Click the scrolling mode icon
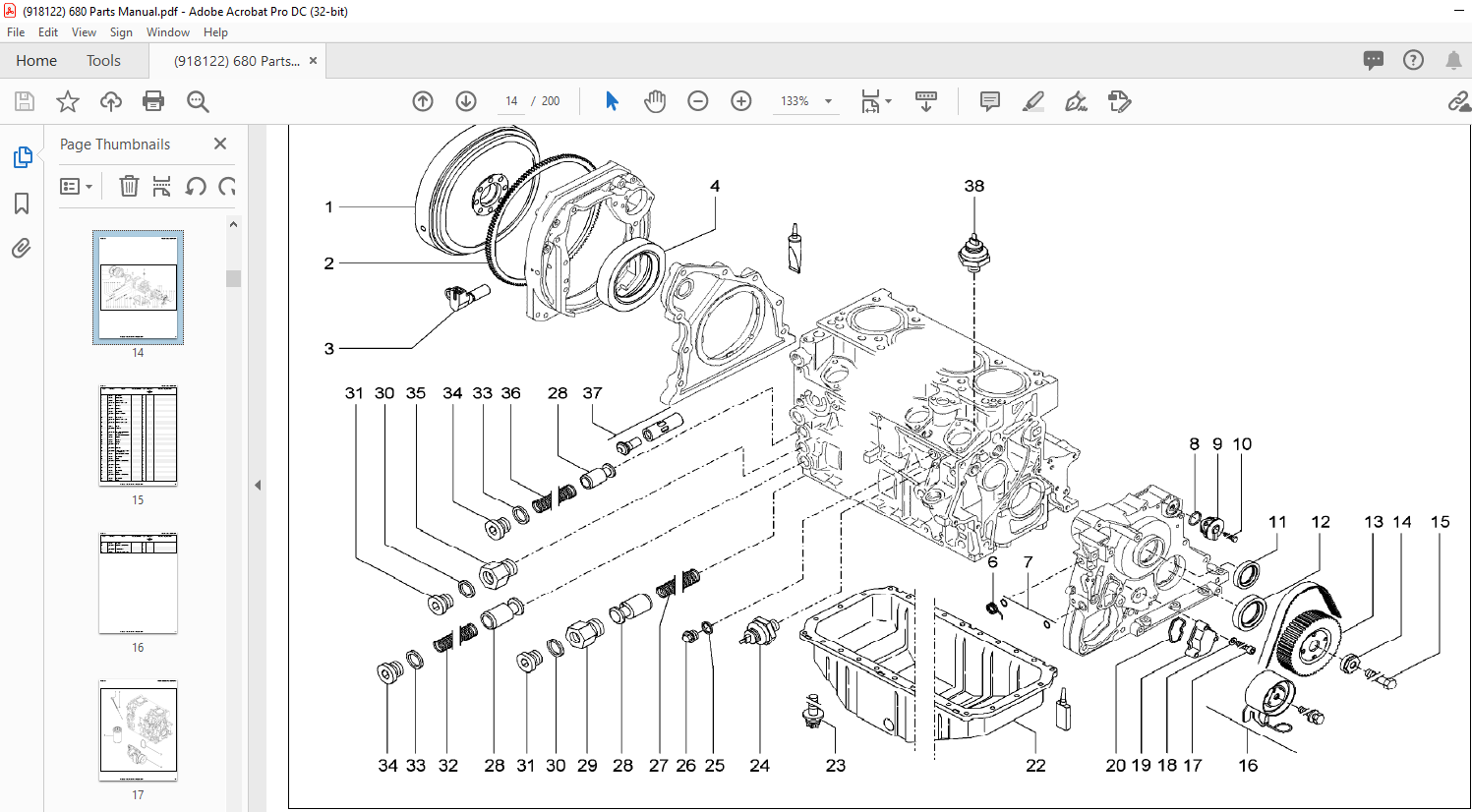Screen dimensions: 1472x812 926,101
